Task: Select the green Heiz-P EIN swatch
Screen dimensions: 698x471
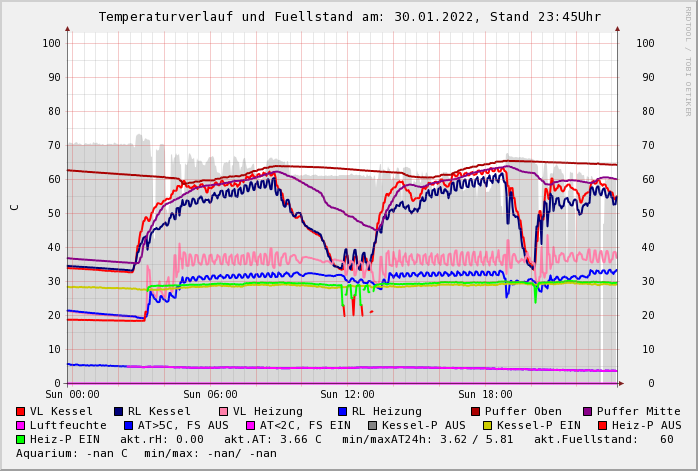Action: point(21,439)
